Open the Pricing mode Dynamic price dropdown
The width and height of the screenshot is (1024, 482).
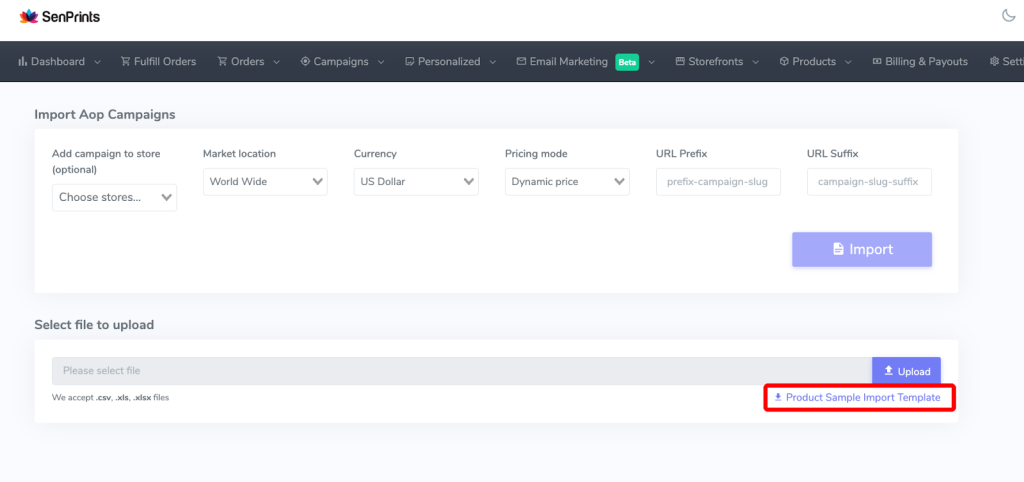(x=567, y=182)
